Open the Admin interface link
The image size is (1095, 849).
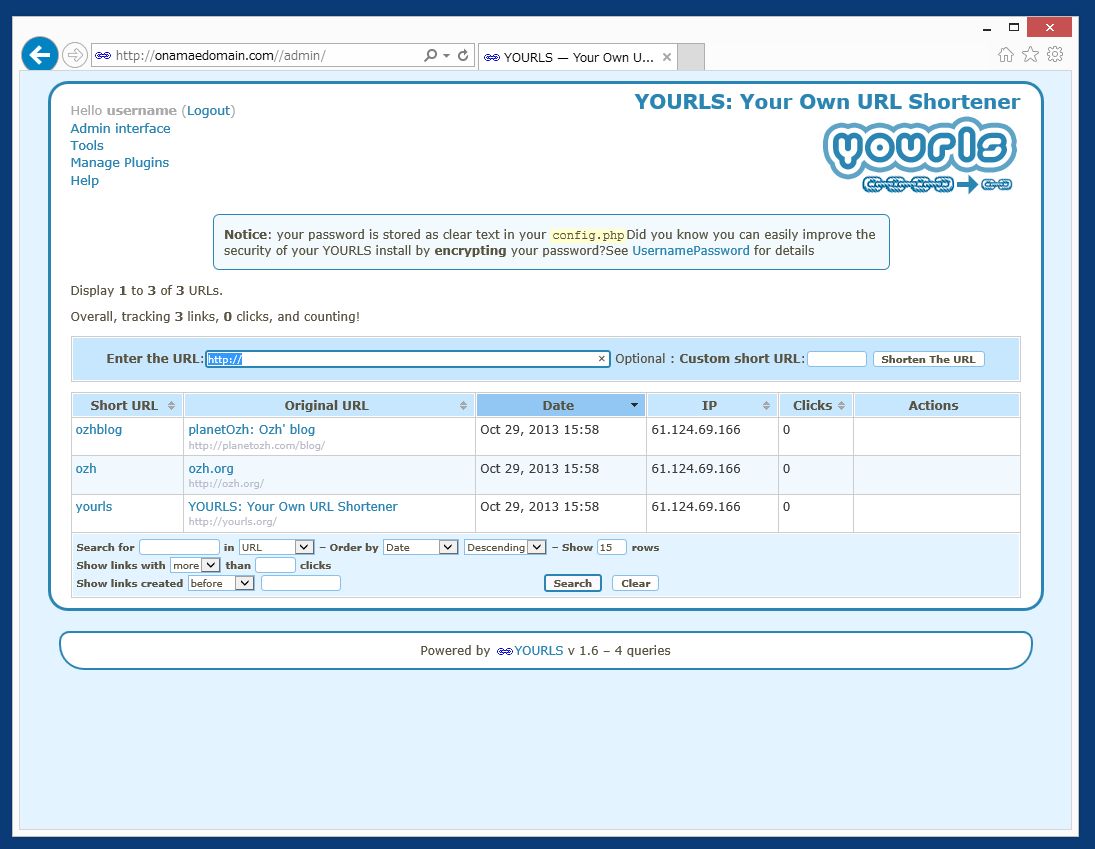(120, 128)
